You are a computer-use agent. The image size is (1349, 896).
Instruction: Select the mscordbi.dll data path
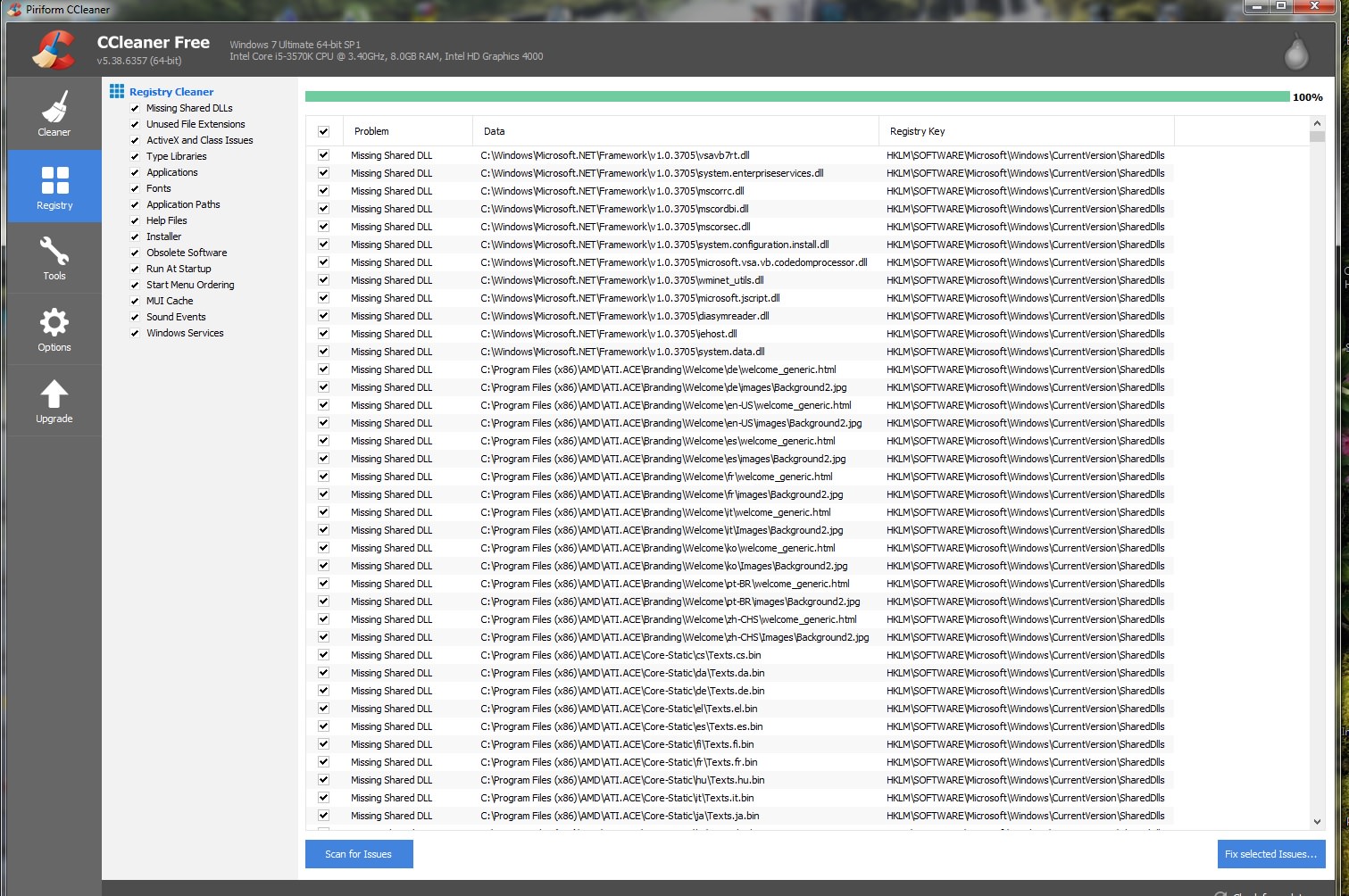pyautogui.click(x=615, y=209)
